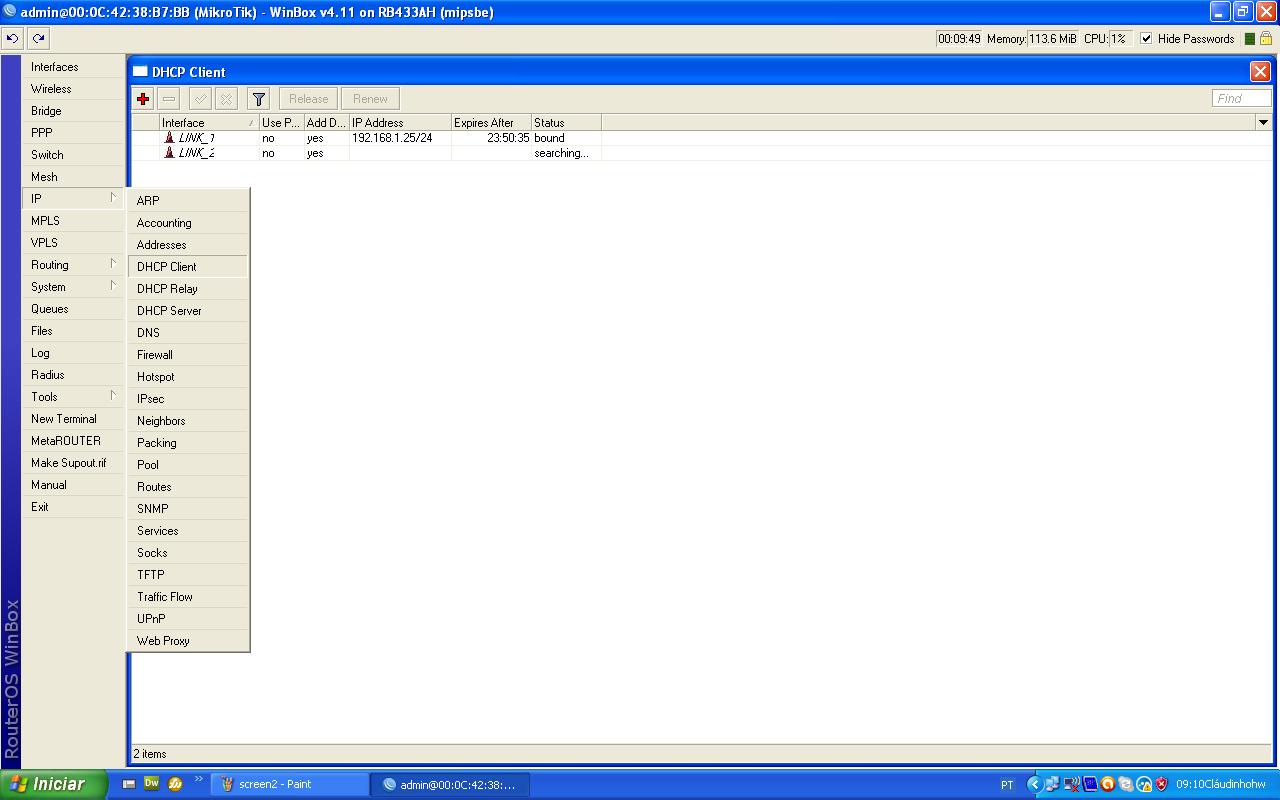Select the 'bound' status cell
Viewport: 1280px width, 800px height.
[x=566, y=138]
